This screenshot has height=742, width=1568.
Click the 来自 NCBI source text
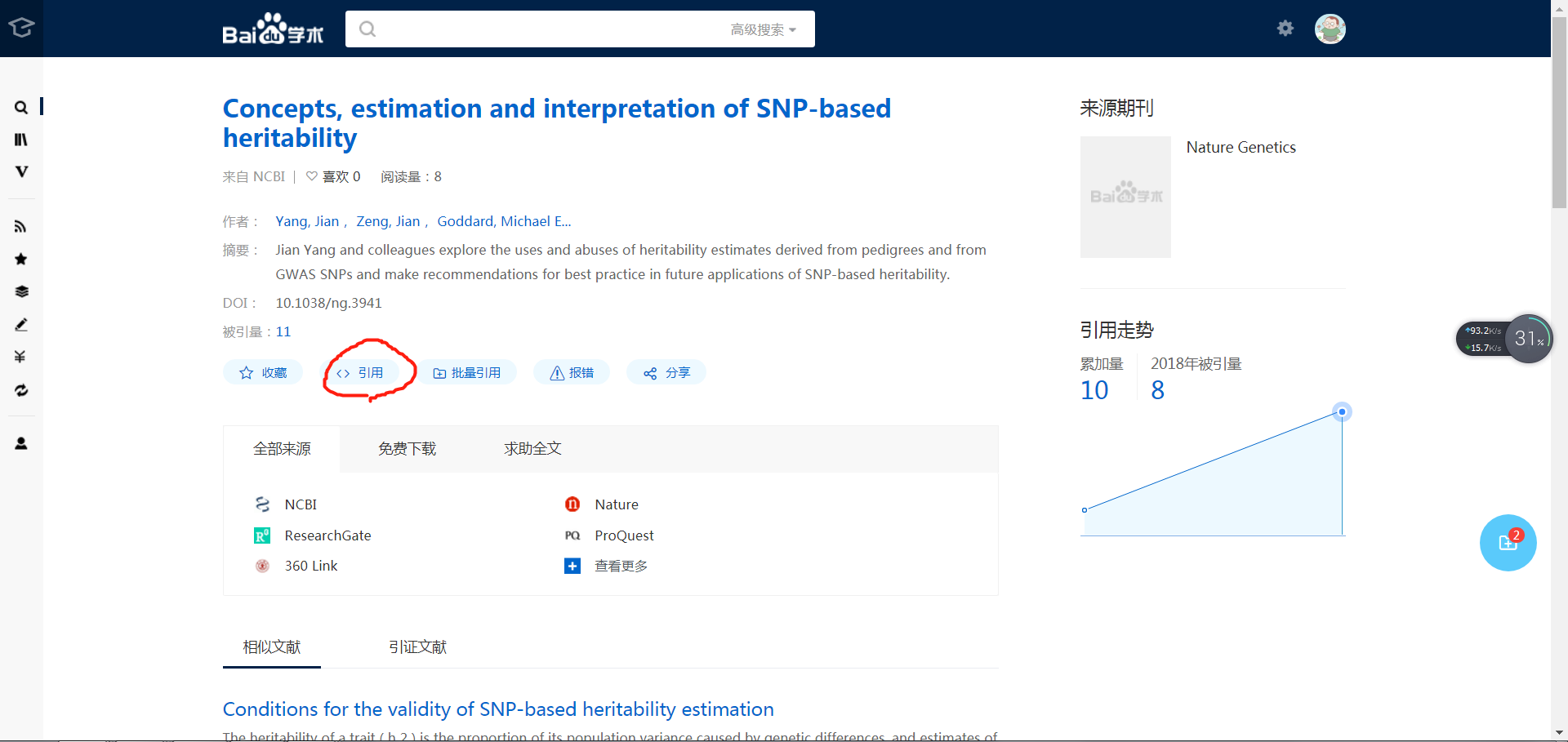tap(254, 176)
